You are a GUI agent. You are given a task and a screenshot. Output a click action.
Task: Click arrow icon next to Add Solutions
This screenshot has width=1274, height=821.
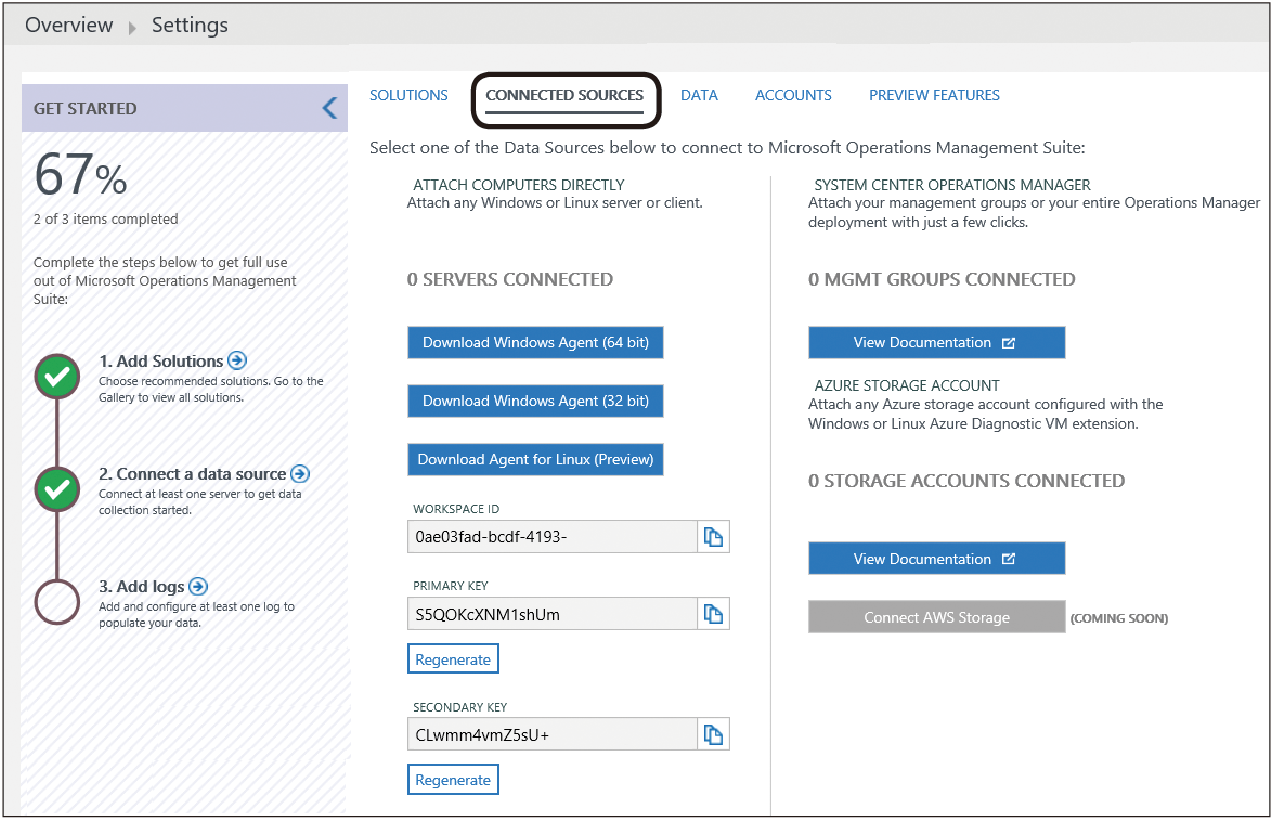[237, 360]
